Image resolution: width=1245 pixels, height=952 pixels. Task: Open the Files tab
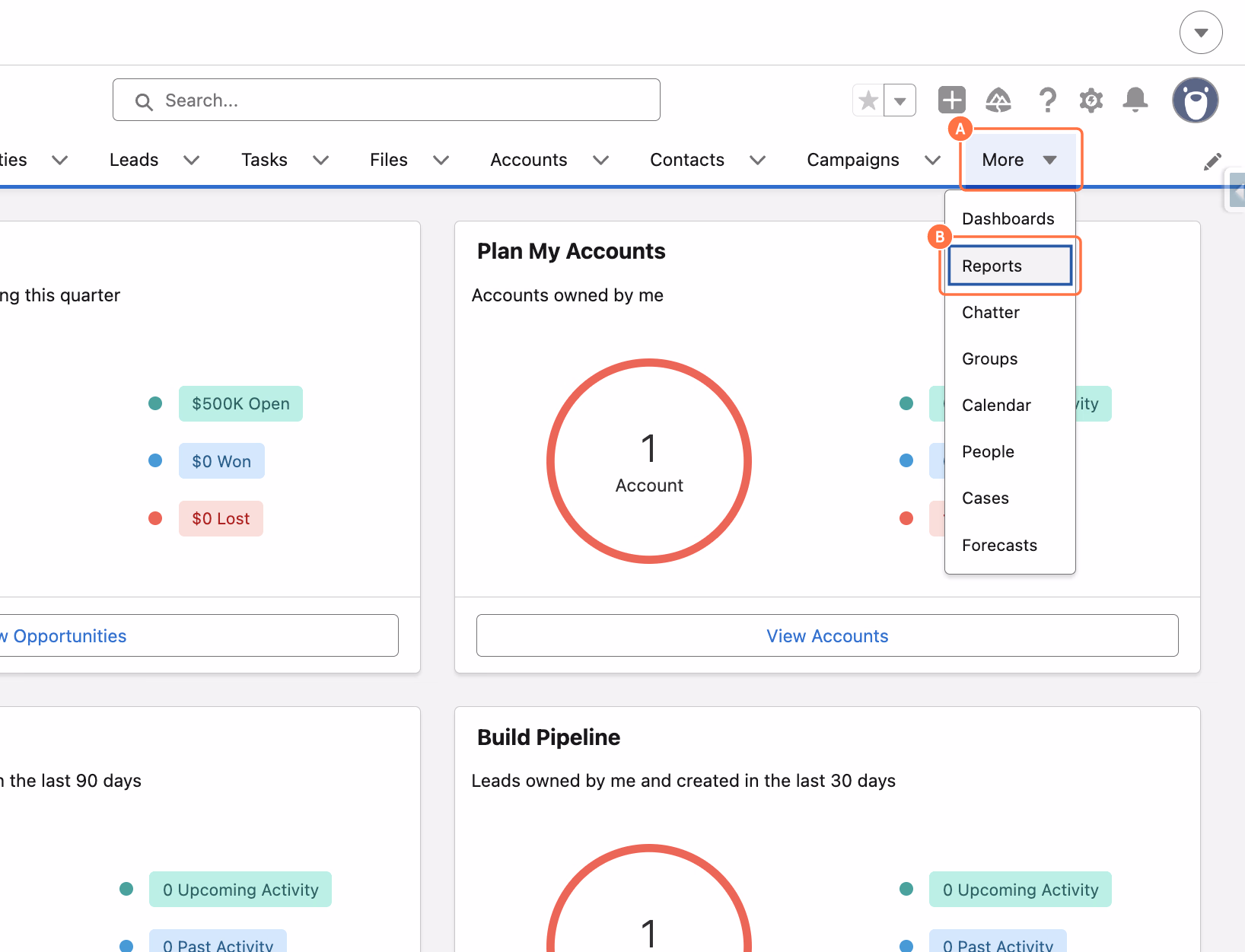(x=389, y=160)
